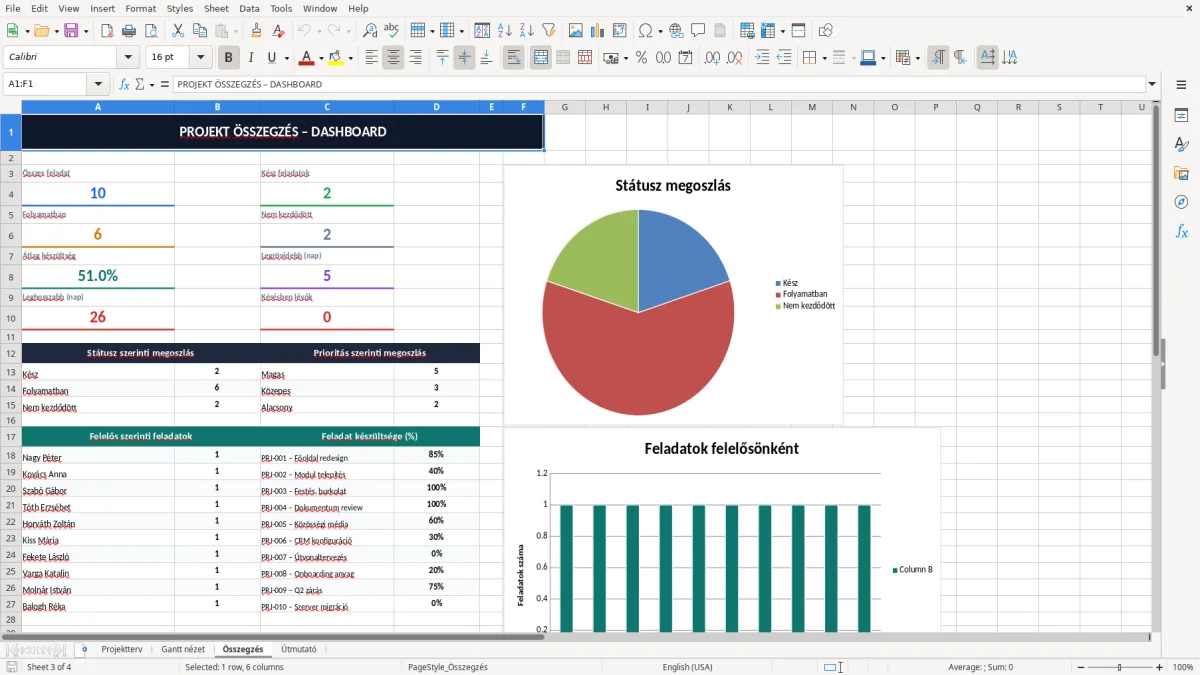Open the Font Color dropdown arrow
Screen dimensions: 1200x675
321,58
